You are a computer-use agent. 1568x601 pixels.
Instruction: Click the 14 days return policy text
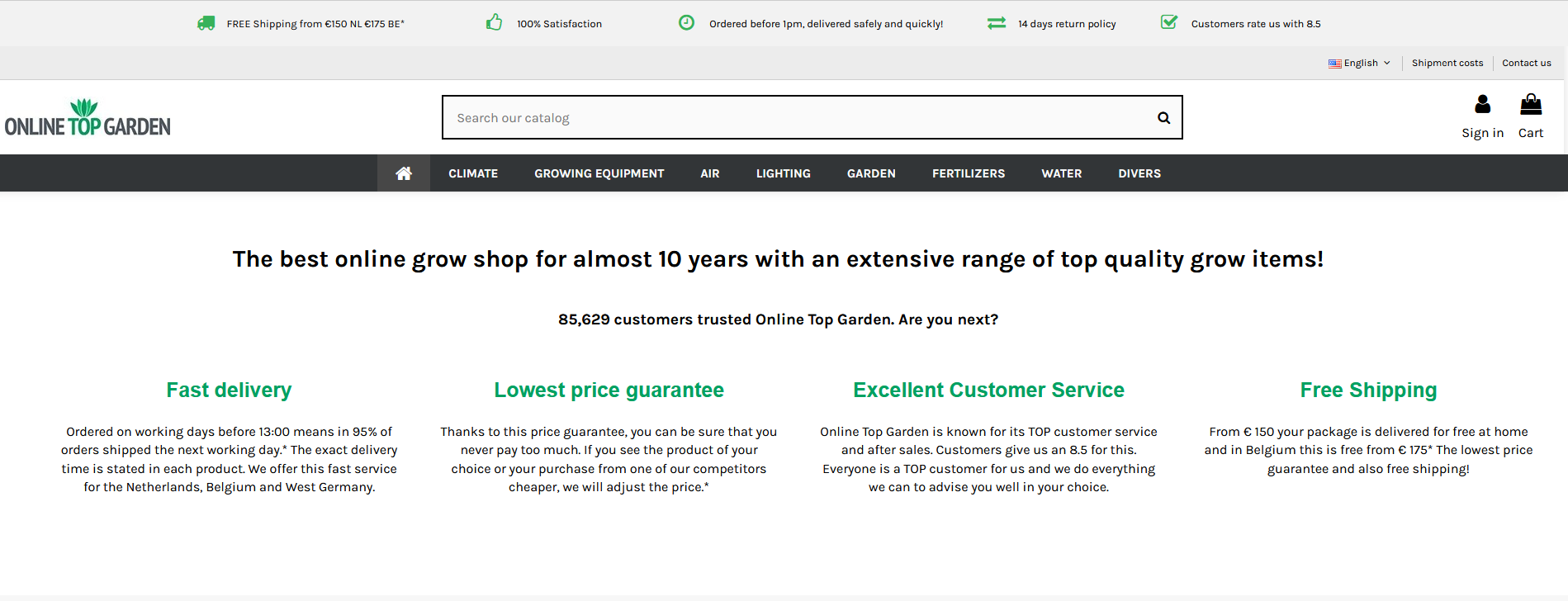pyautogui.click(x=1067, y=24)
